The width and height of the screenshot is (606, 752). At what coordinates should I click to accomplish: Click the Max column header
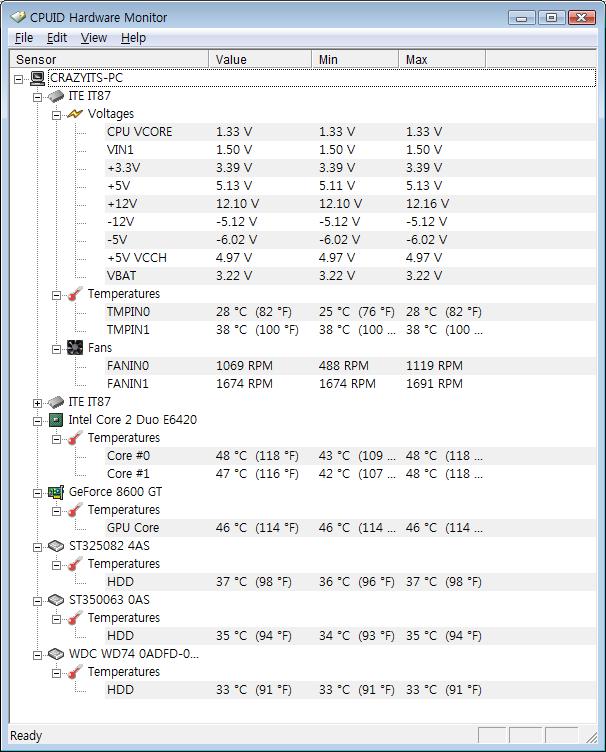pos(442,59)
